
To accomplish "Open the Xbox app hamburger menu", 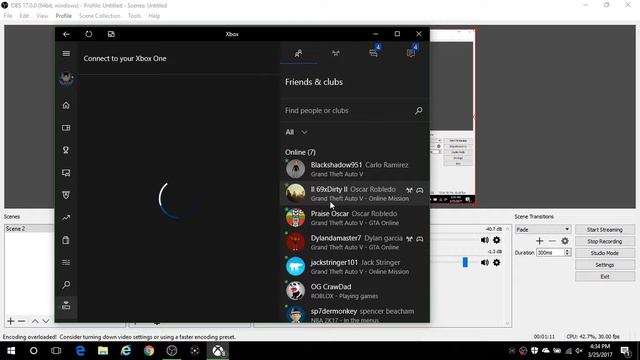I will point(66,53).
